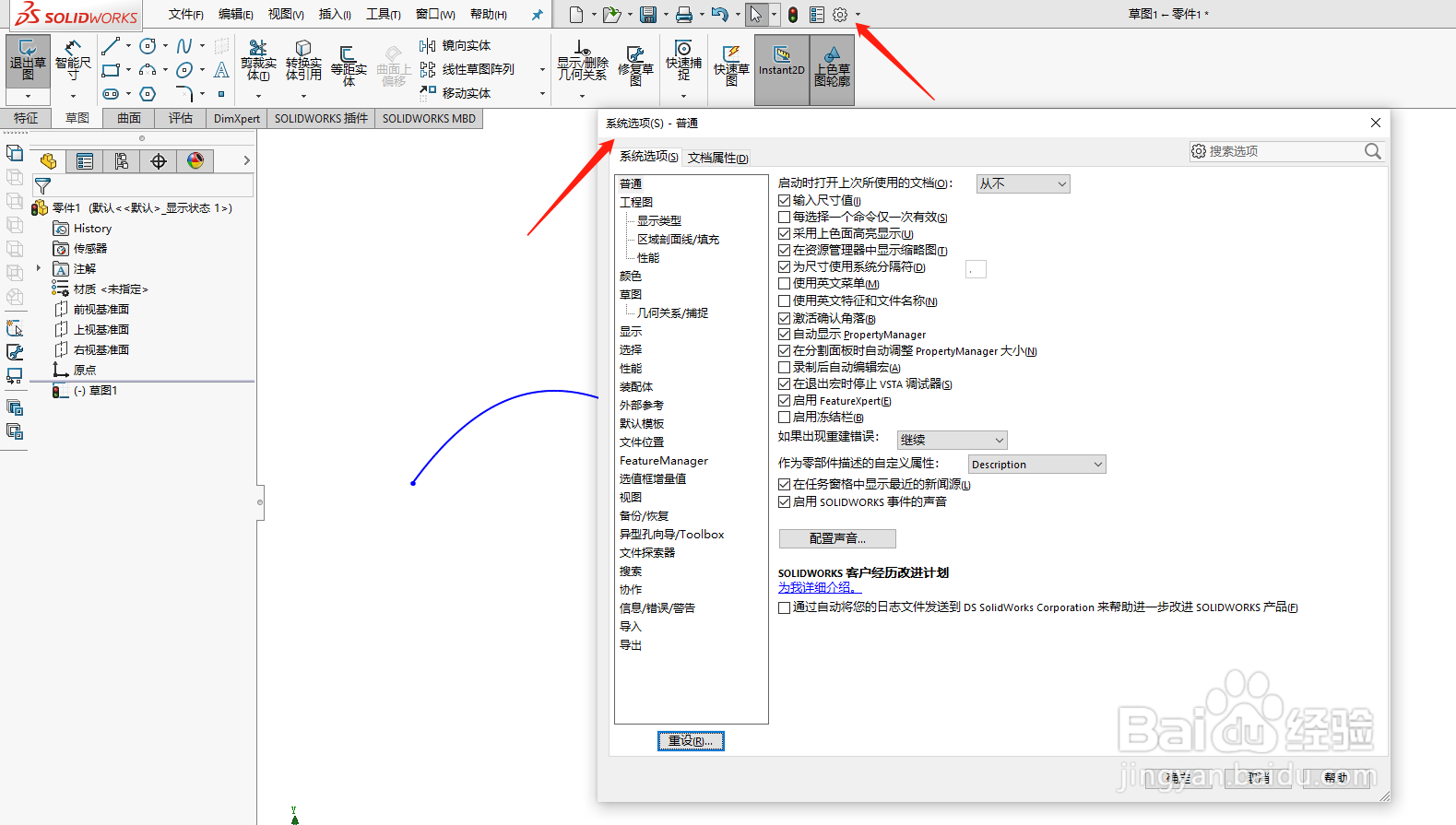Select Offset Entities (等距实体) tool
The width and height of the screenshot is (1456, 825).
tap(349, 65)
